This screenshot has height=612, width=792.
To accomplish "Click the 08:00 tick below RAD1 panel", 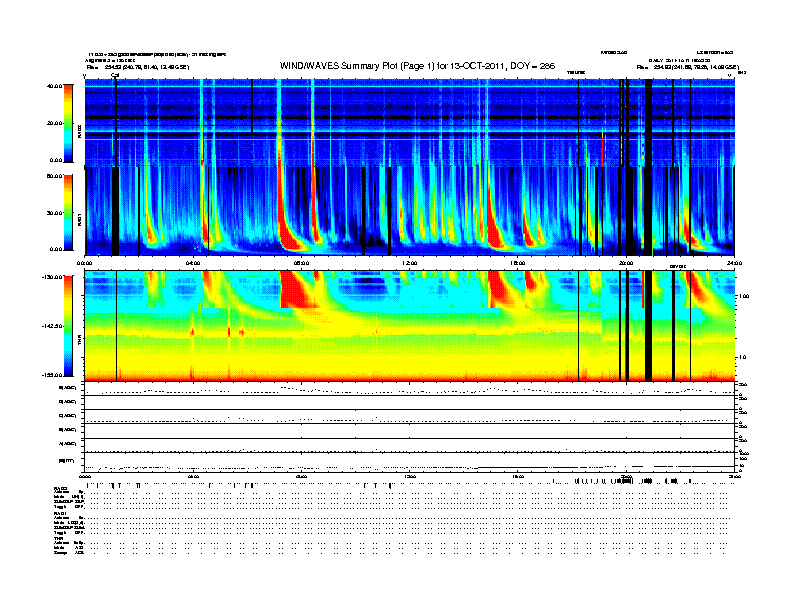I will [301, 263].
